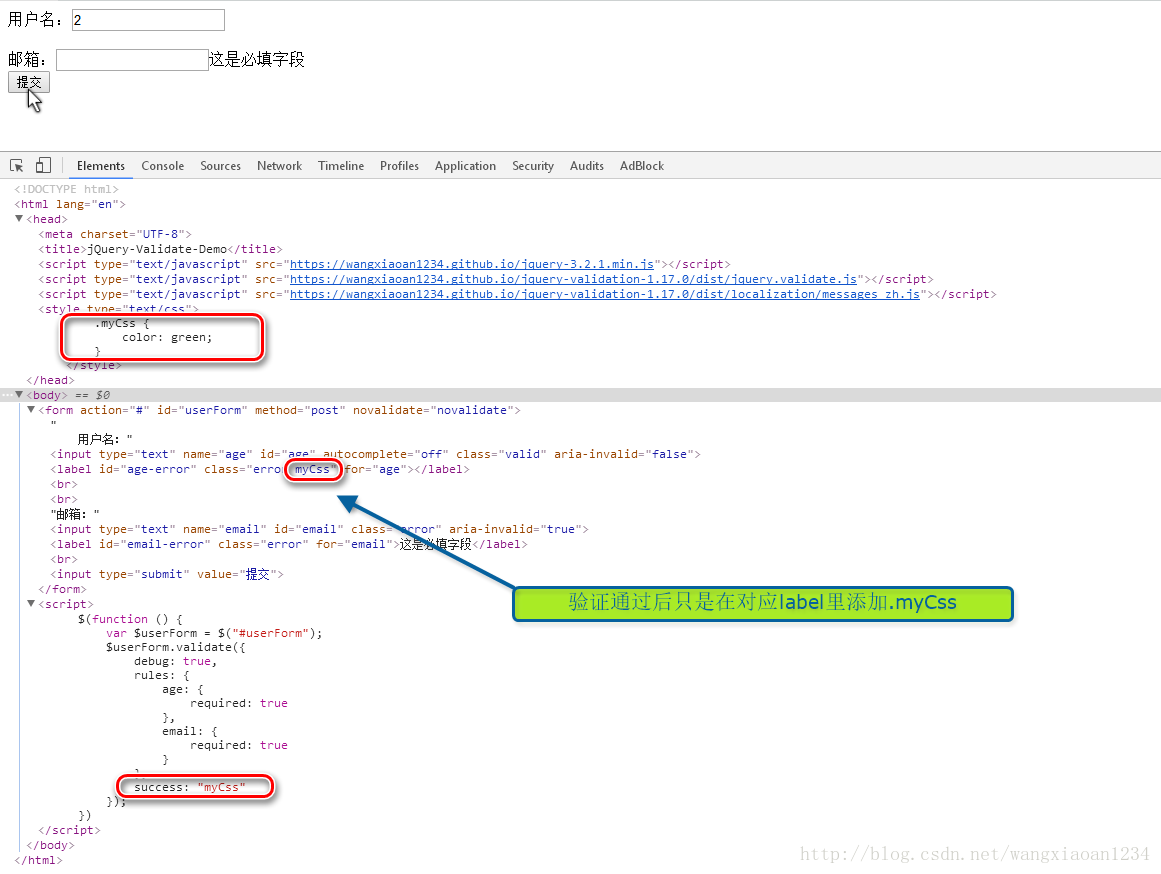
Task: Click the var $userForm code line
Action: coord(214,633)
